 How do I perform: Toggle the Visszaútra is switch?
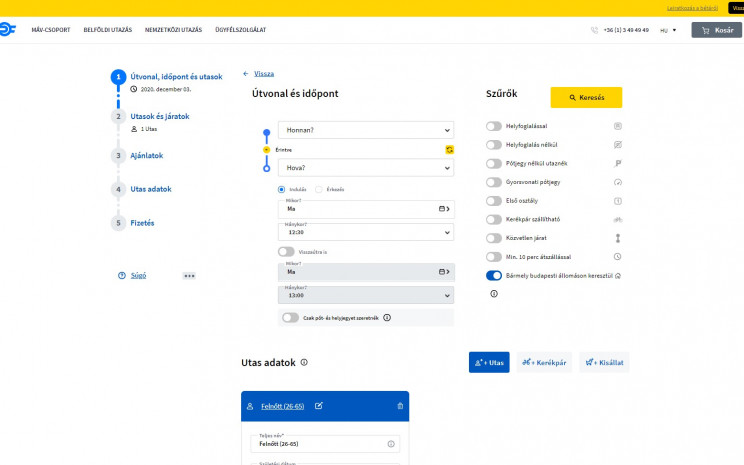[x=286, y=252]
